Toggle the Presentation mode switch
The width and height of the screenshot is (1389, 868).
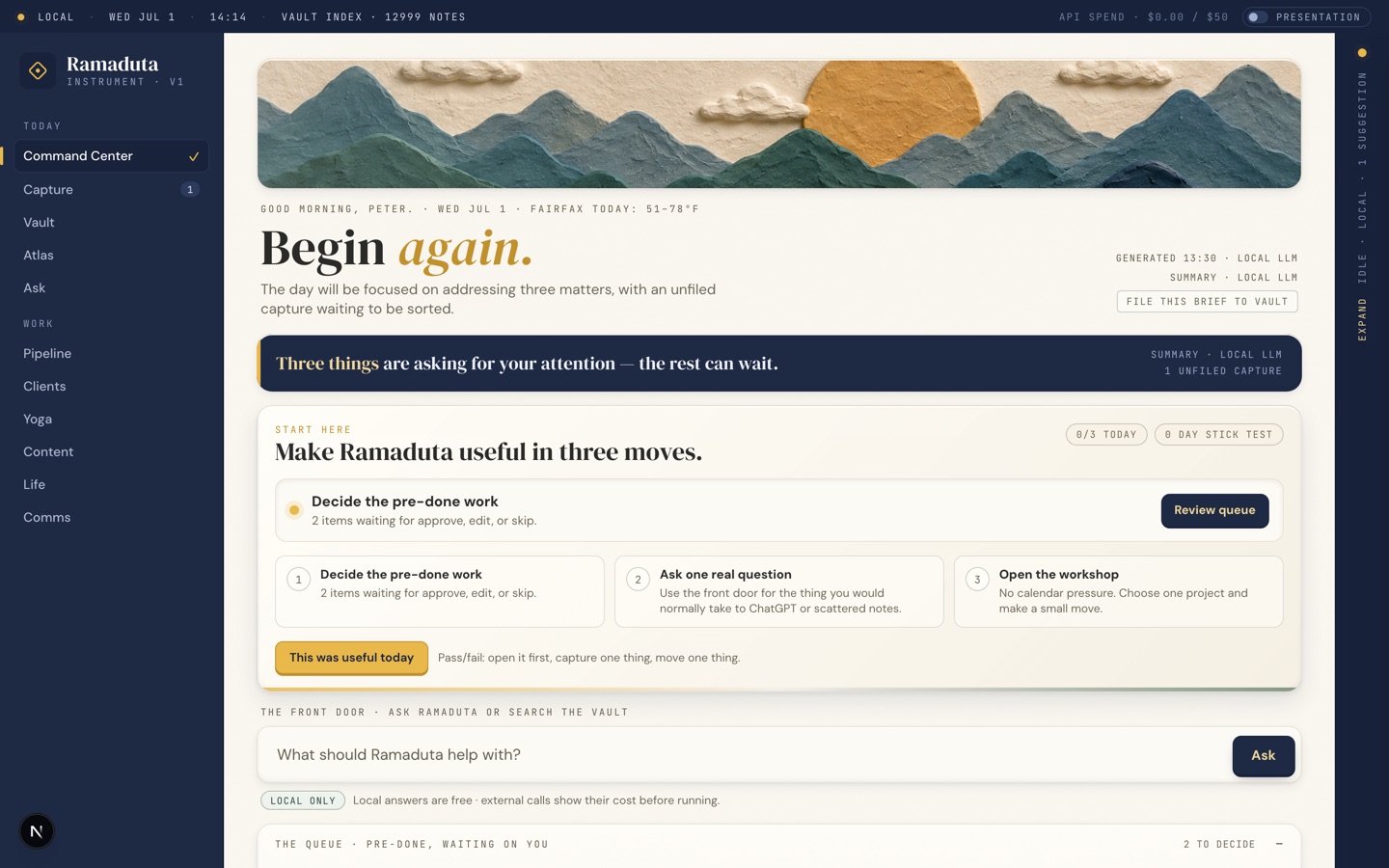pos(1257,17)
